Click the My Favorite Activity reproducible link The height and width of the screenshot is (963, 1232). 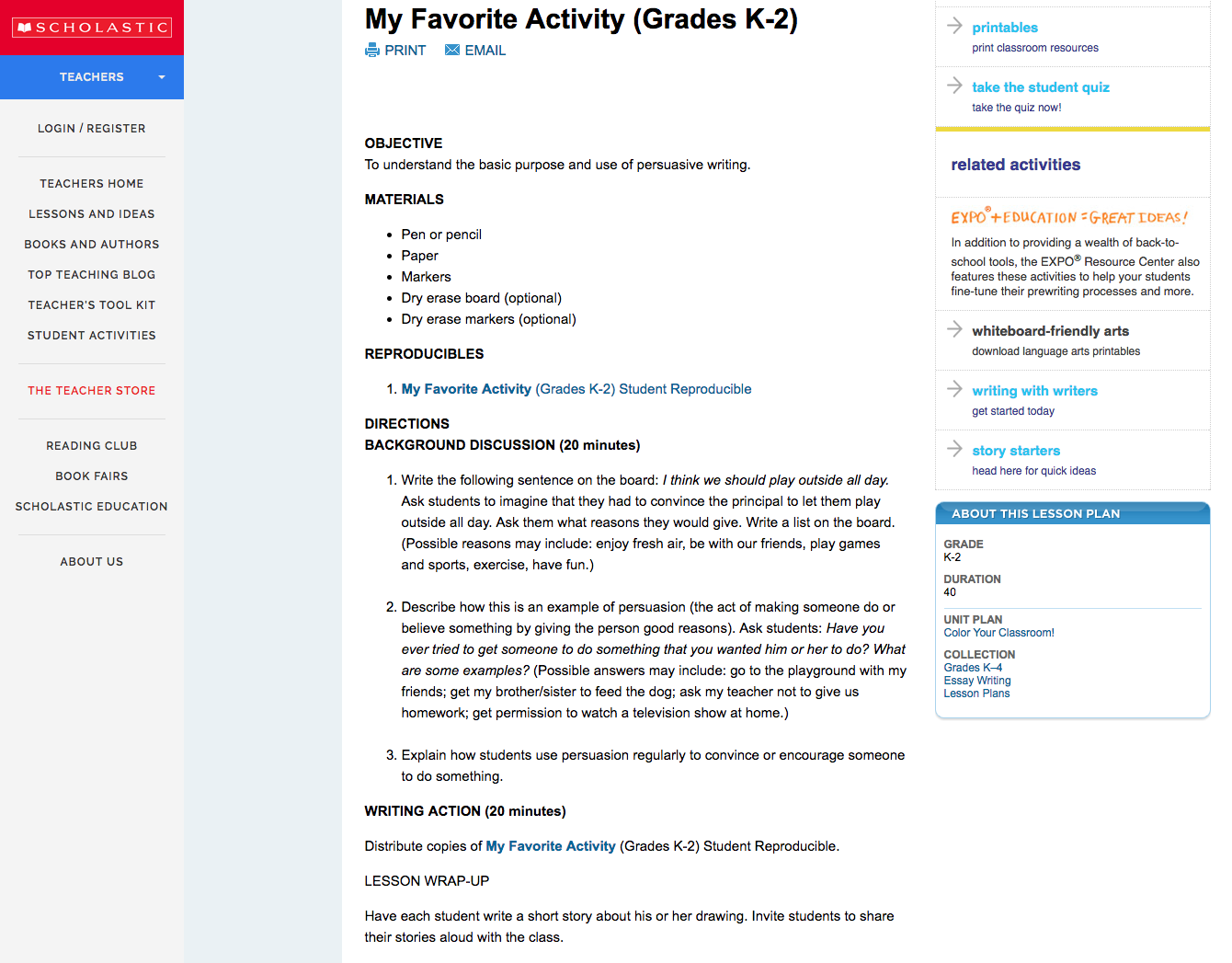tap(466, 388)
